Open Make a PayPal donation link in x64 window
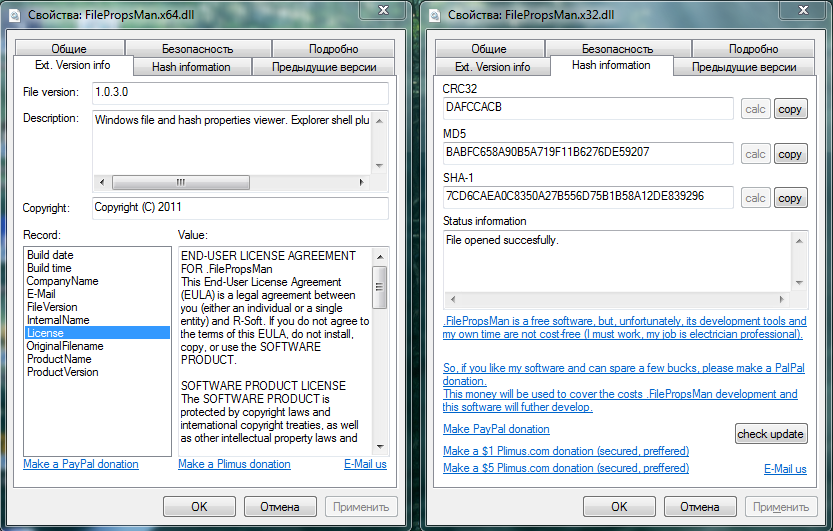The width and height of the screenshot is (833, 531). (81, 464)
